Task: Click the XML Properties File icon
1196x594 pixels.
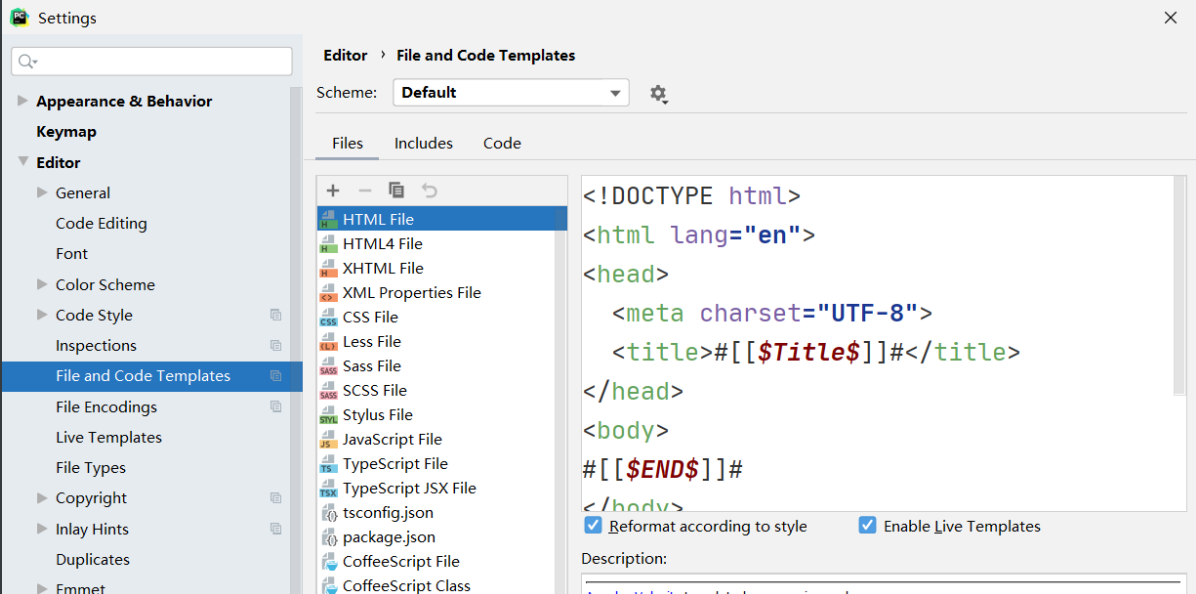Action: point(328,293)
